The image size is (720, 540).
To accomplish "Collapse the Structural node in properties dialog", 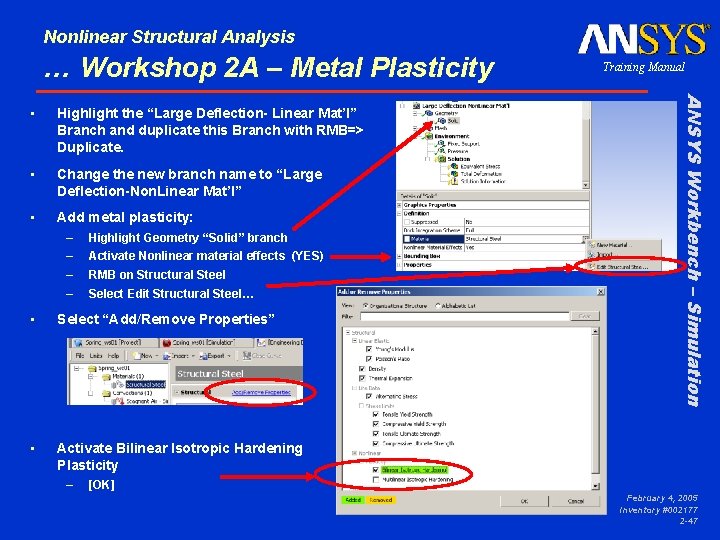I will pos(348,332).
